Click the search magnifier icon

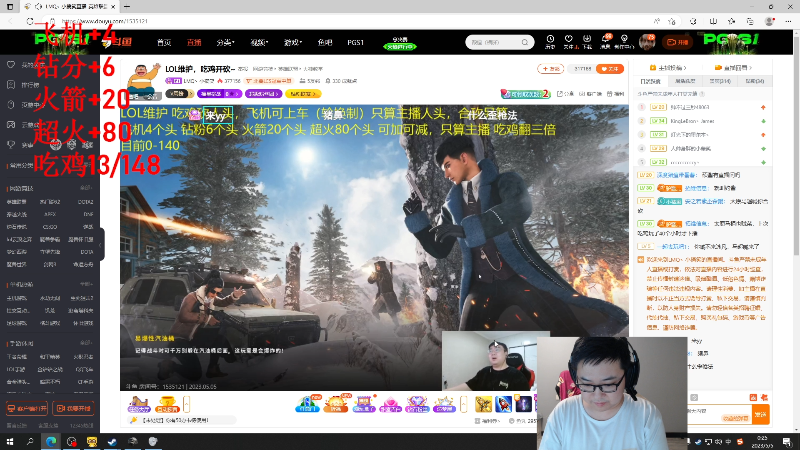point(525,42)
